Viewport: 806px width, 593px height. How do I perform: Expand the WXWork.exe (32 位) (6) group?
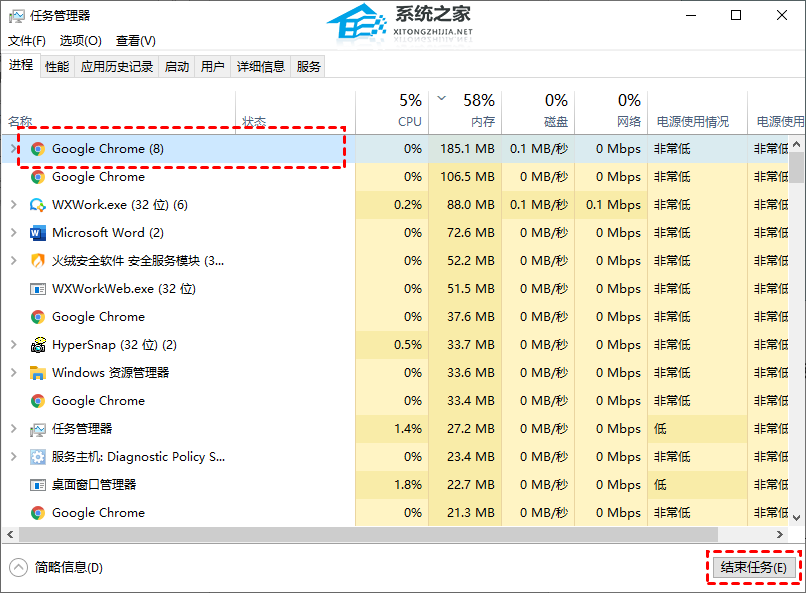point(14,205)
